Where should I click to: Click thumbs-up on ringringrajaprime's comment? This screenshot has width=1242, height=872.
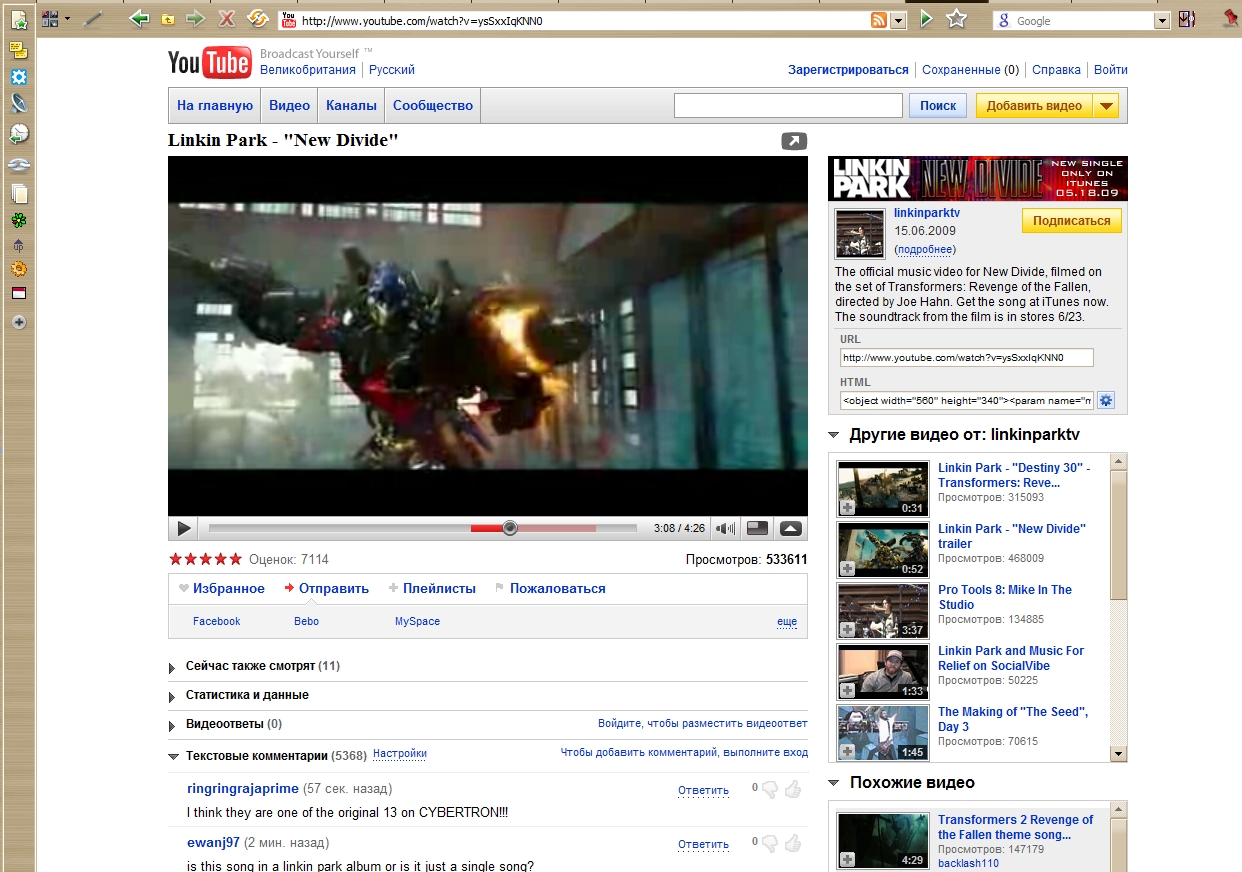click(x=793, y=789)
